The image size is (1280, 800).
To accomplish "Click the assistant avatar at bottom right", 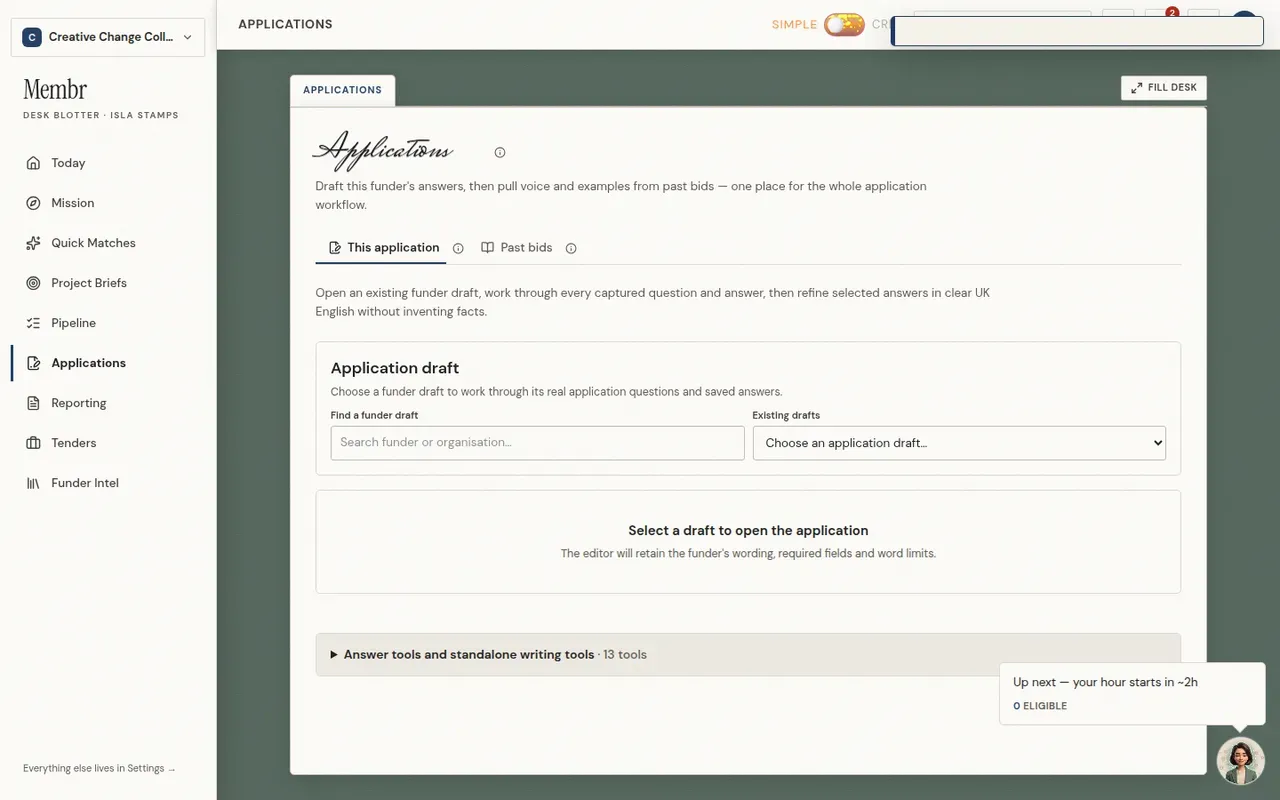I will point(1240,761).
